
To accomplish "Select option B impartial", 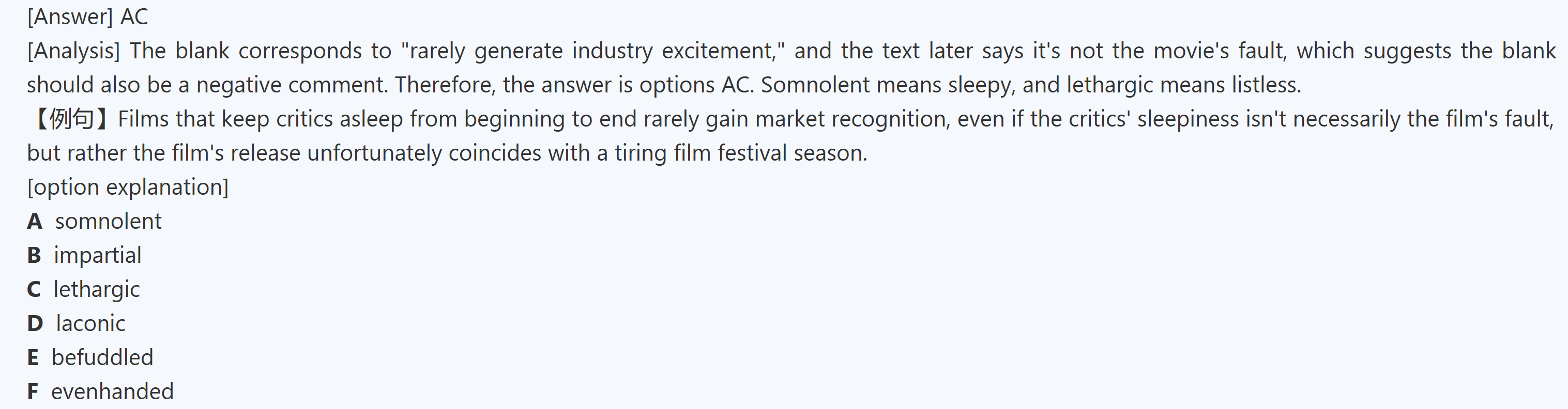I will 97,255.
